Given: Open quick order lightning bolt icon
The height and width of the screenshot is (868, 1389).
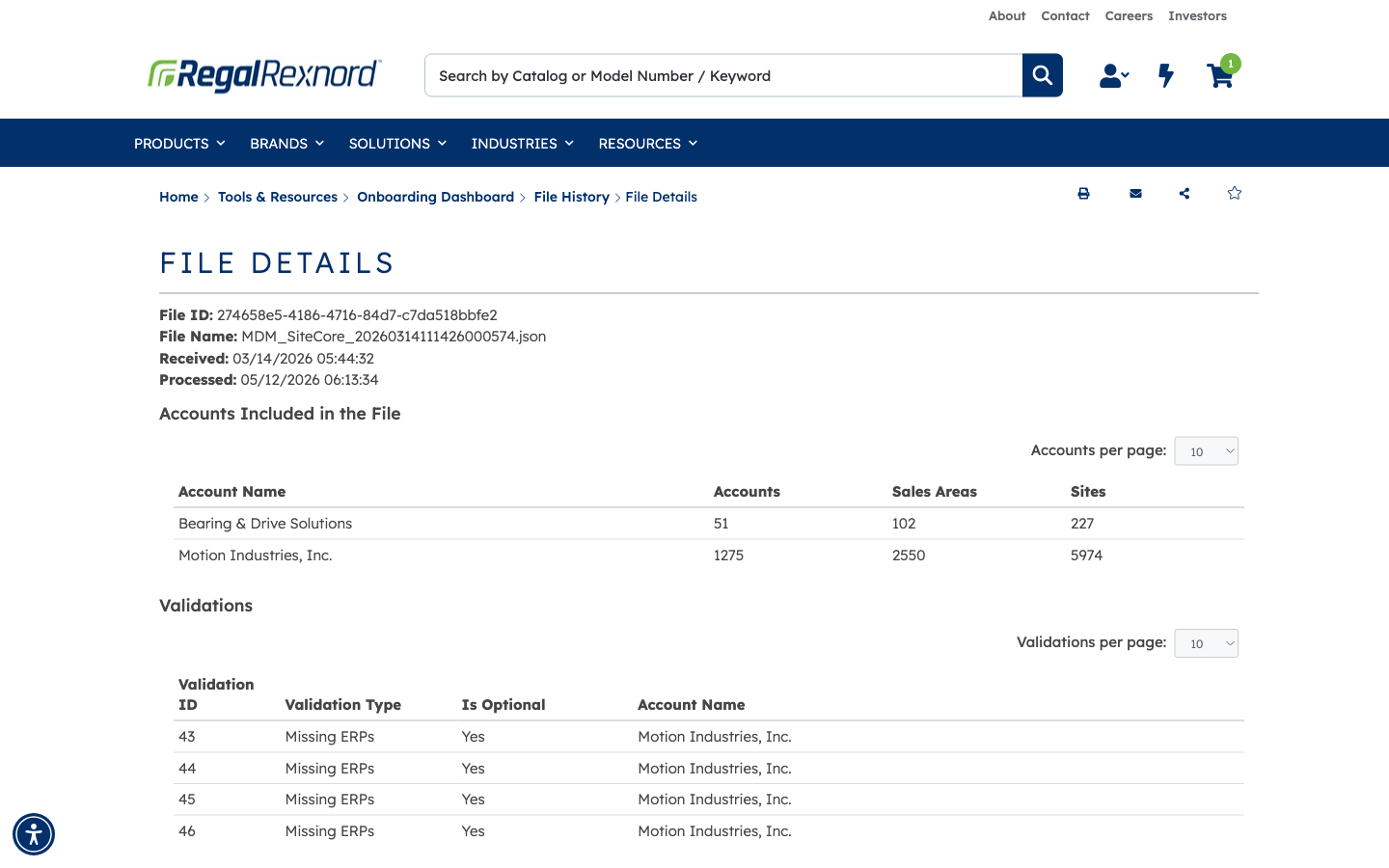Looking at the screenshot, I should click(1166, 75).
